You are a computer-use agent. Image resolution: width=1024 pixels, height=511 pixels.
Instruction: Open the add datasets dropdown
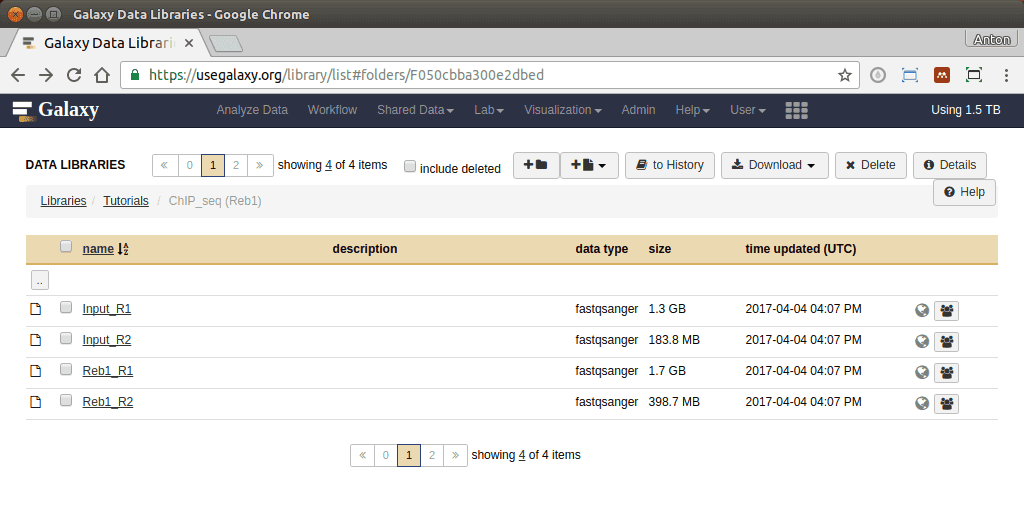pos(589,165)
